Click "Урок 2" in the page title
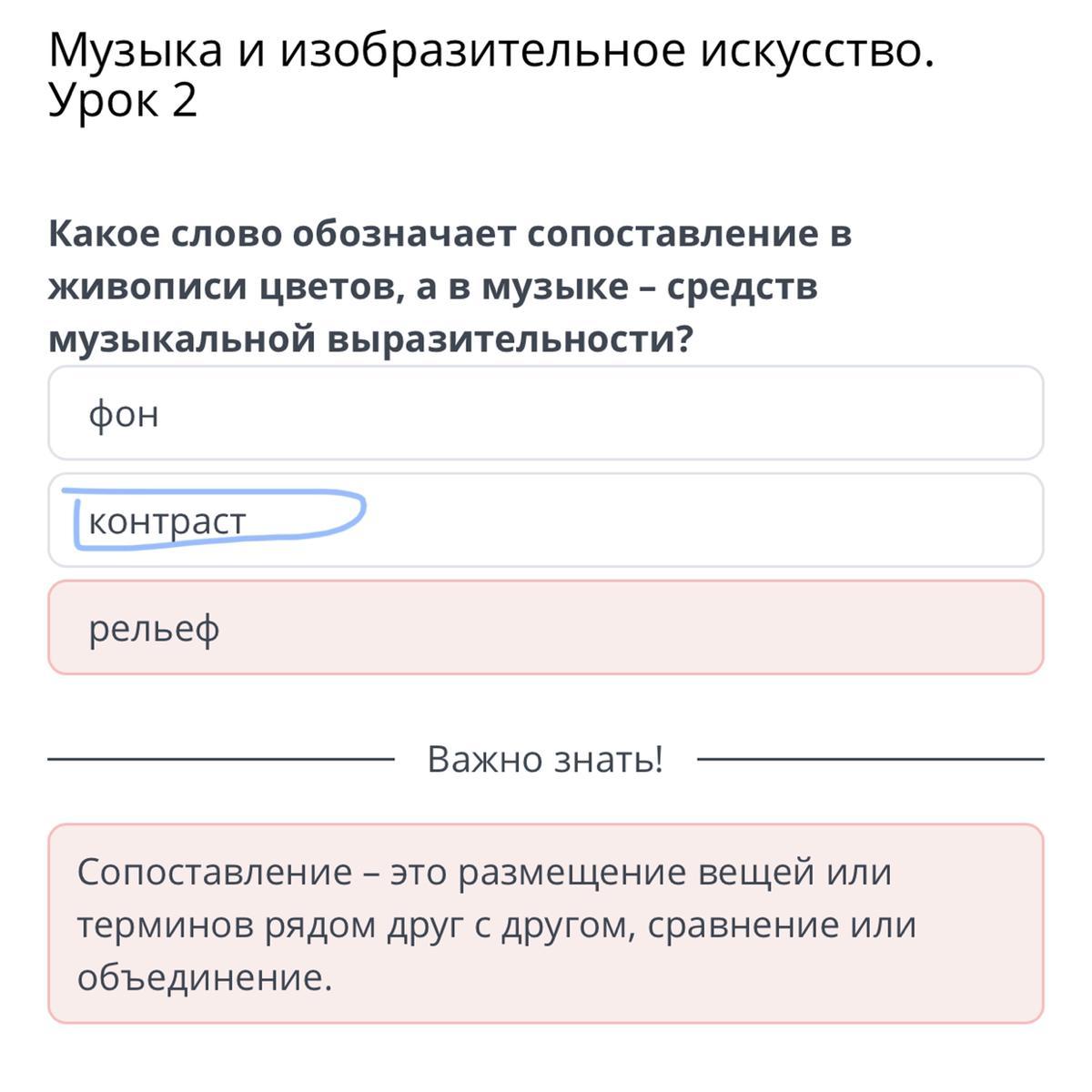 point(123,100)
